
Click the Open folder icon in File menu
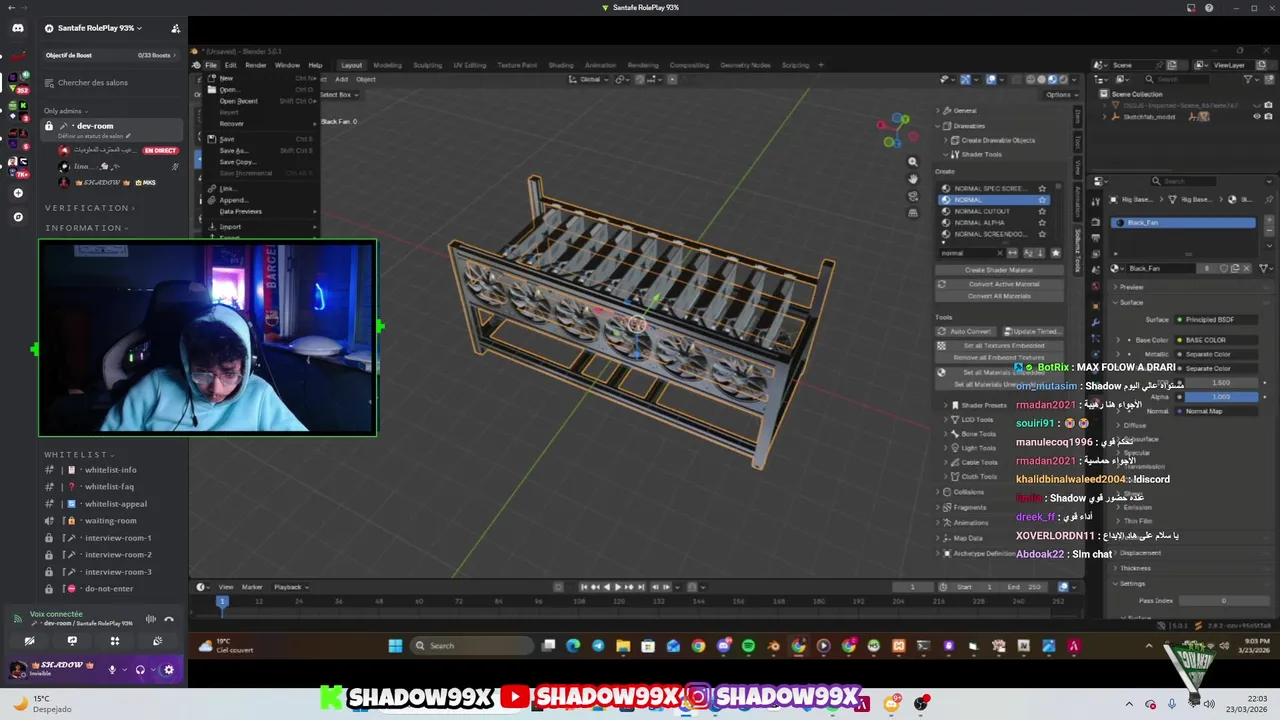click(212, 89)
